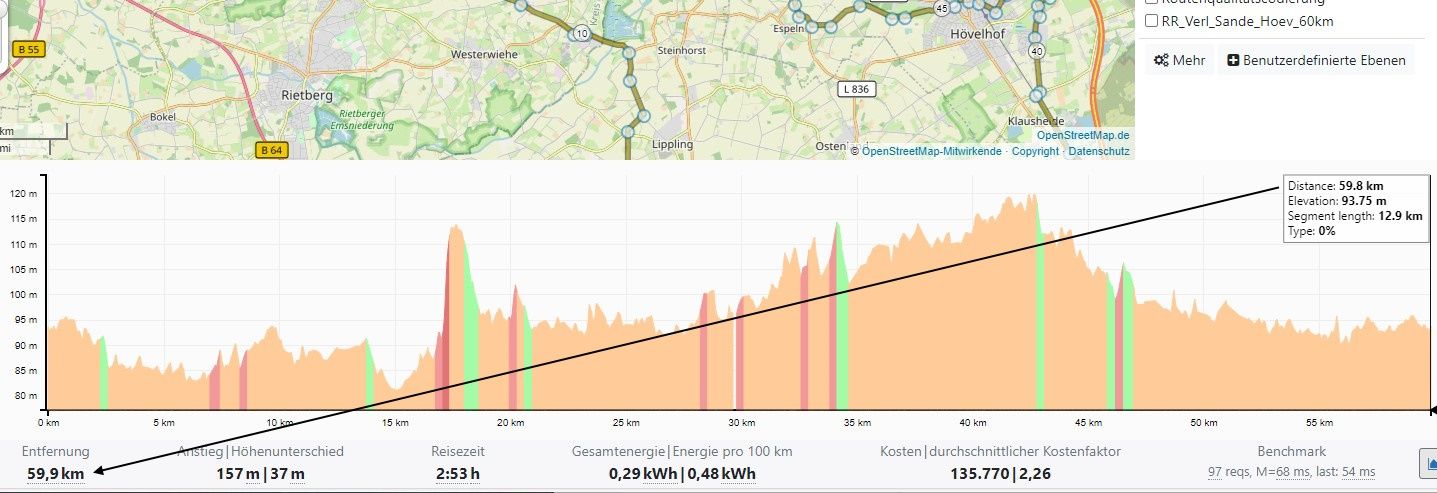The width and height of the screenshot is (1437, 493).
Task: Click the B 64 road shield
Action: click(271, 150)
